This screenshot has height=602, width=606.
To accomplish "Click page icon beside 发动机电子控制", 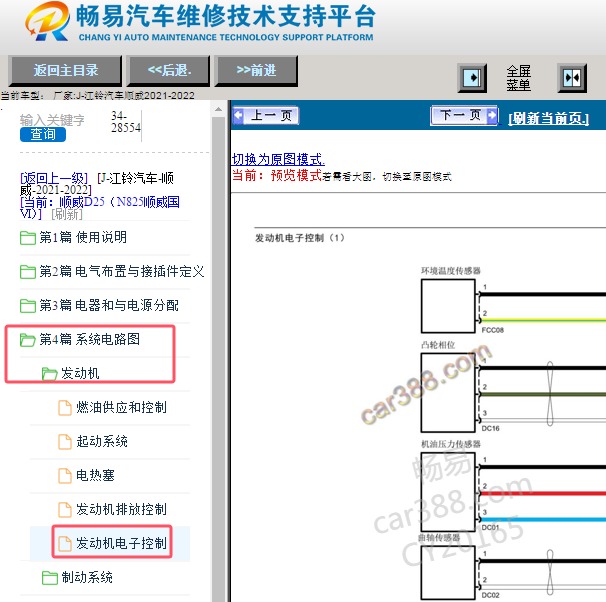I will pos(65,544).
